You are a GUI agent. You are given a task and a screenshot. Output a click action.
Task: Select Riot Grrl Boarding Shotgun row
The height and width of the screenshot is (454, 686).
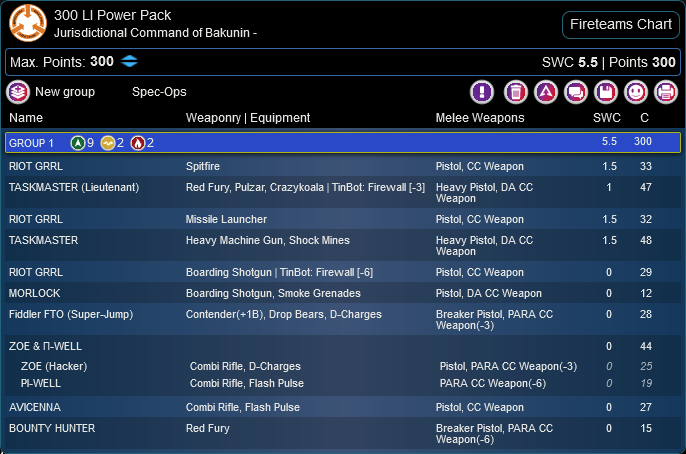pyautogui.click(x=343, y=272)
